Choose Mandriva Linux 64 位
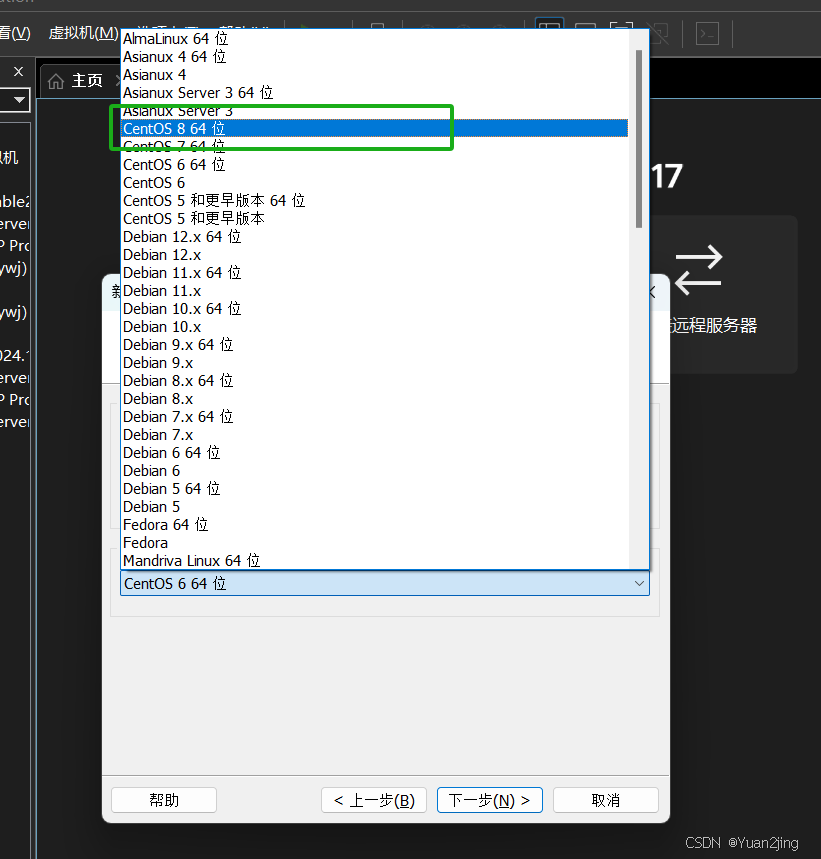This screenshot has width=821, height=859. click(x=375, y=561)
